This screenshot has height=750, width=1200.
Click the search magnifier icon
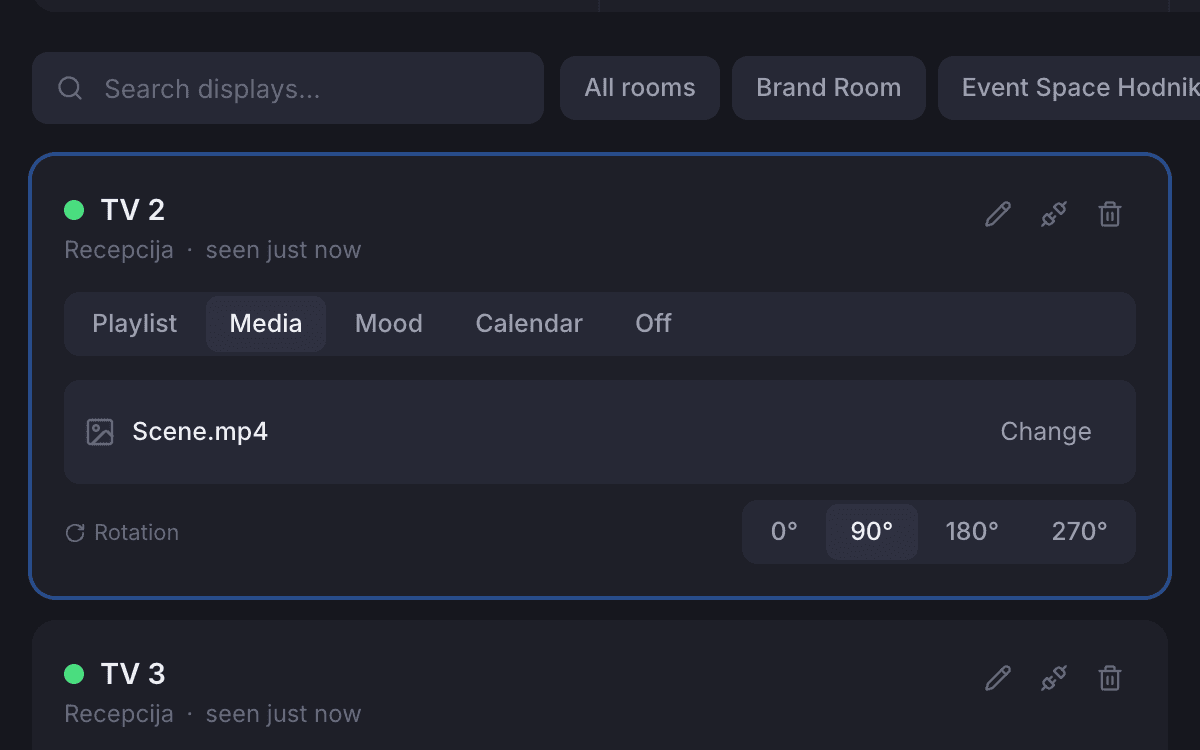pyautogui.click(x=70, y=88)
